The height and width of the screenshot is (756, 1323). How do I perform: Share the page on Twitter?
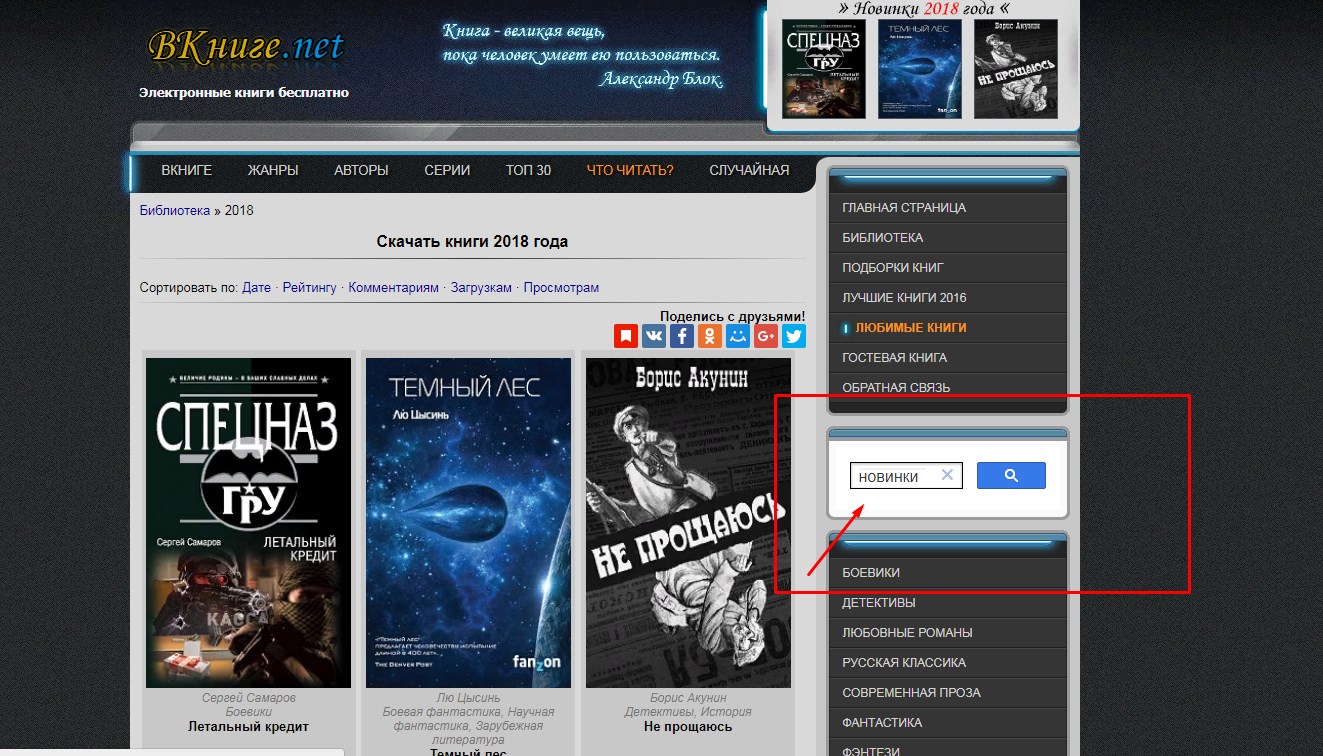(794, 336)
